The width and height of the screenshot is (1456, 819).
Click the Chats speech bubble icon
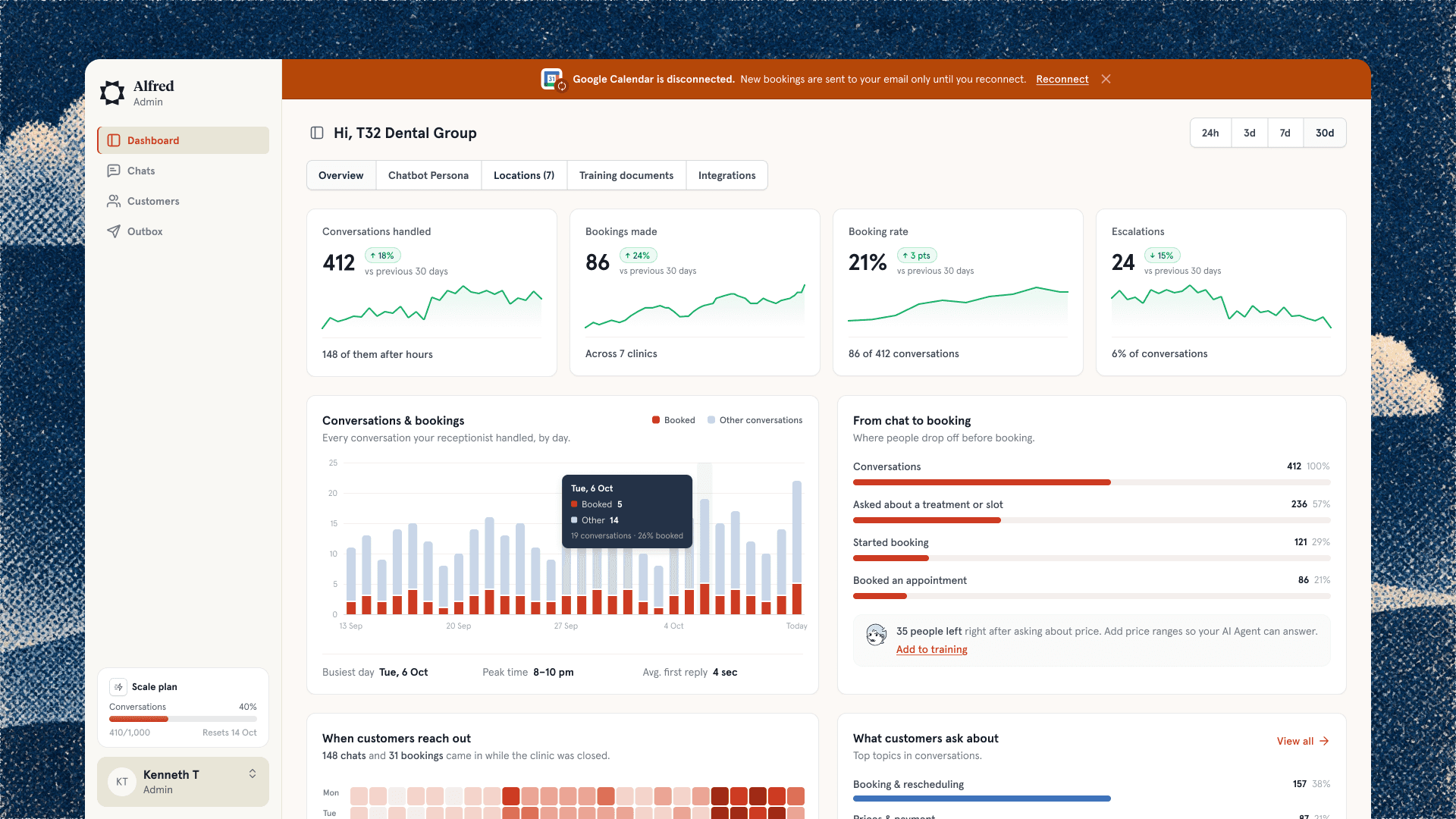pyautogui.click(x=114, y=171)
